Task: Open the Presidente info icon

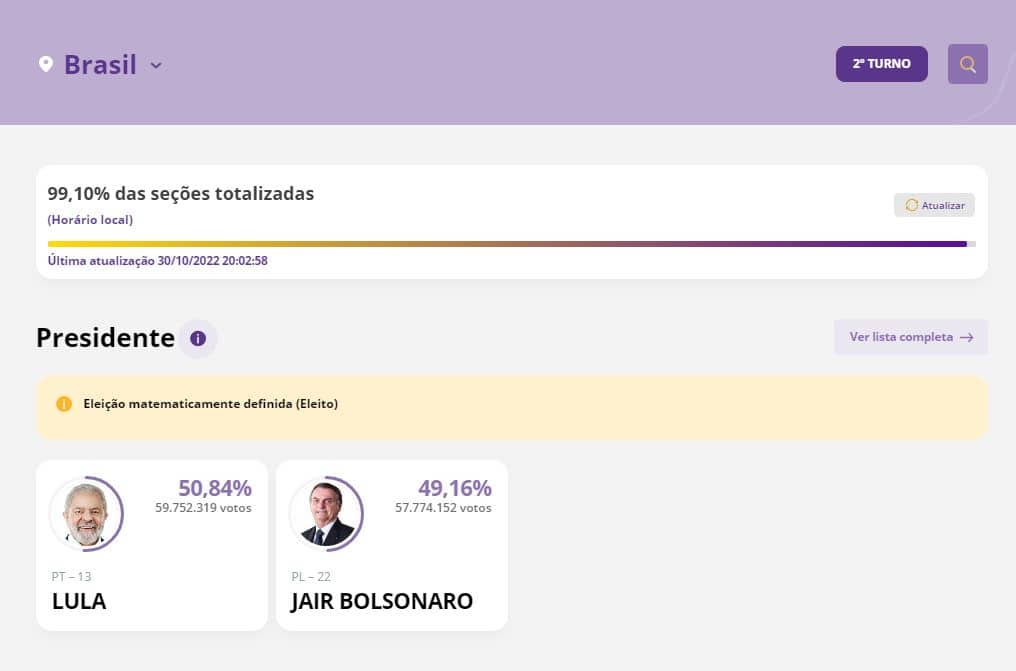Action: pos(198,338)
